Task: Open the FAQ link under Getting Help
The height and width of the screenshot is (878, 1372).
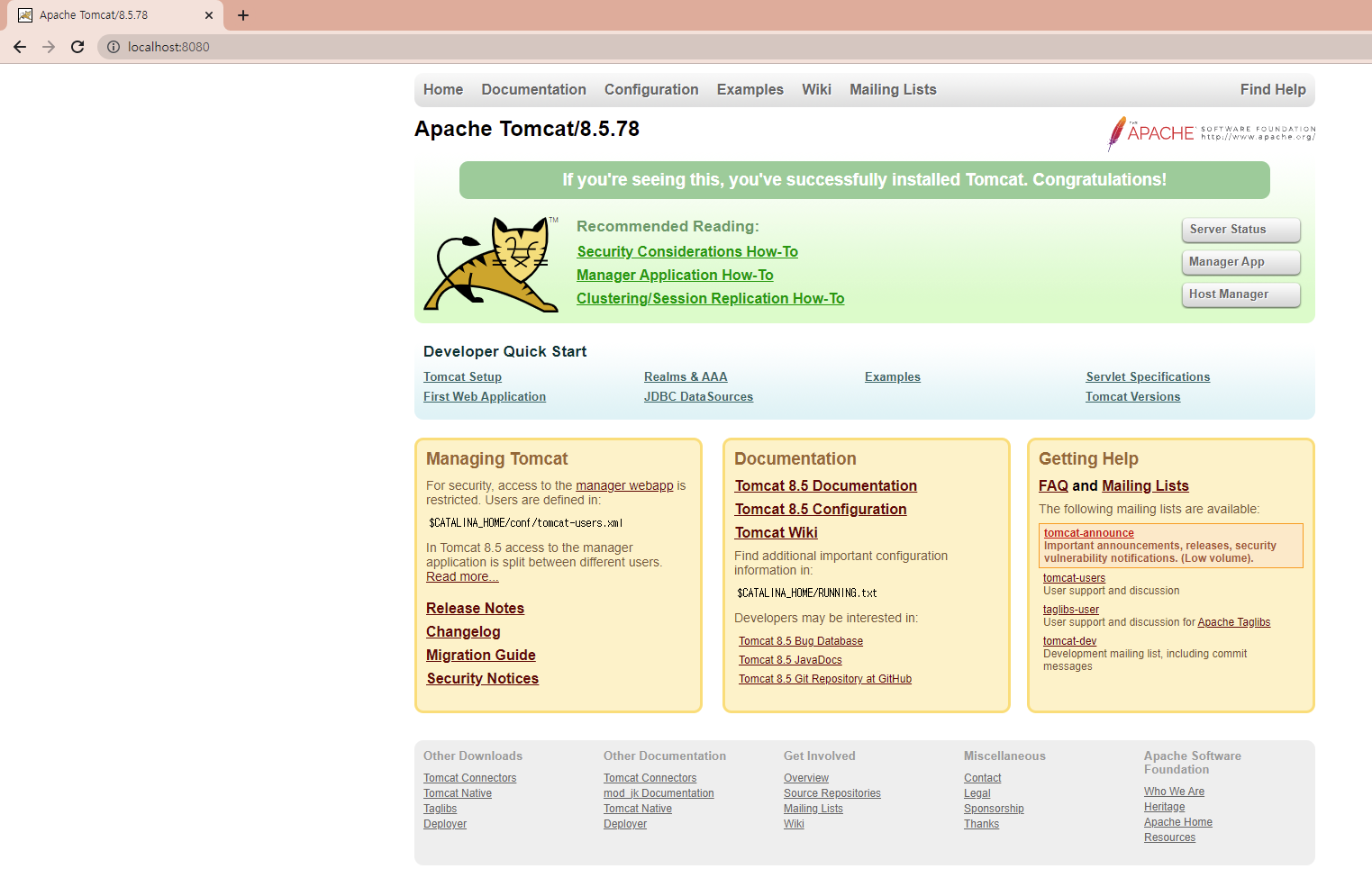Action: (x=1053, y=486)
